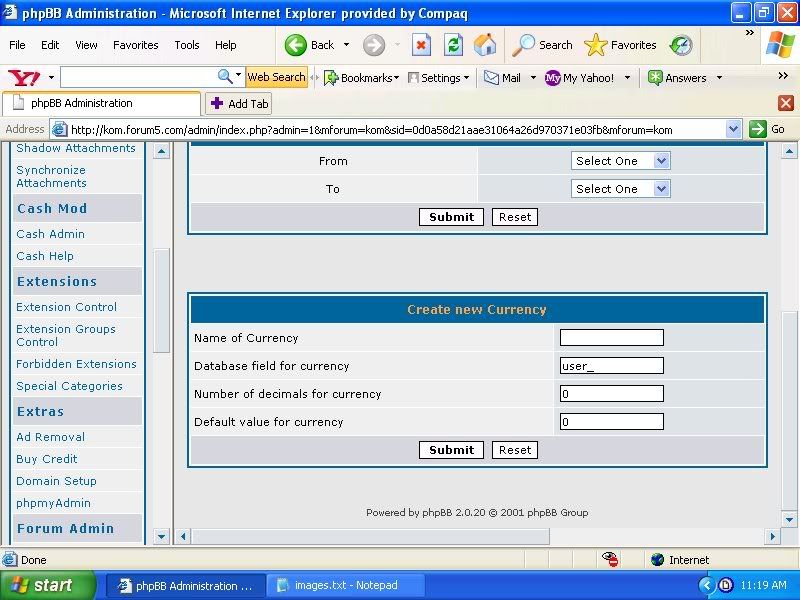Image resolution: width=800 pixels, height=600 pixels.
Task: Click the Back arrow icon
Action: click(297, 45)
